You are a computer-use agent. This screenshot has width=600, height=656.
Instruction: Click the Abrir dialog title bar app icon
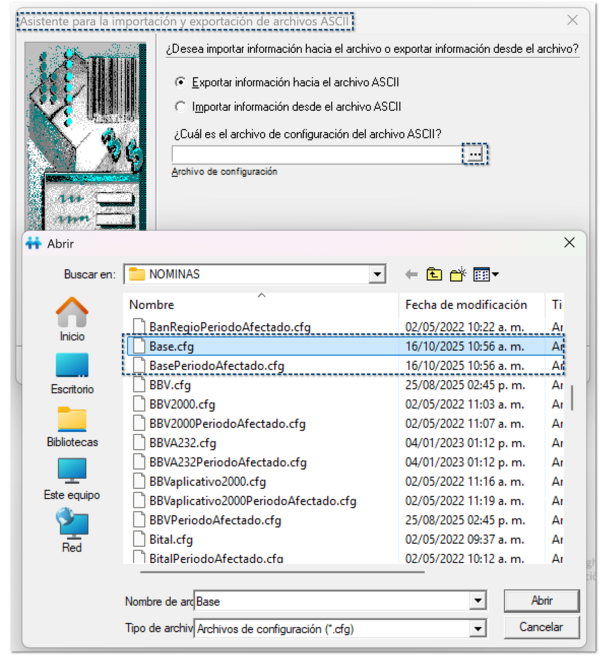click(x=33, y=243)
